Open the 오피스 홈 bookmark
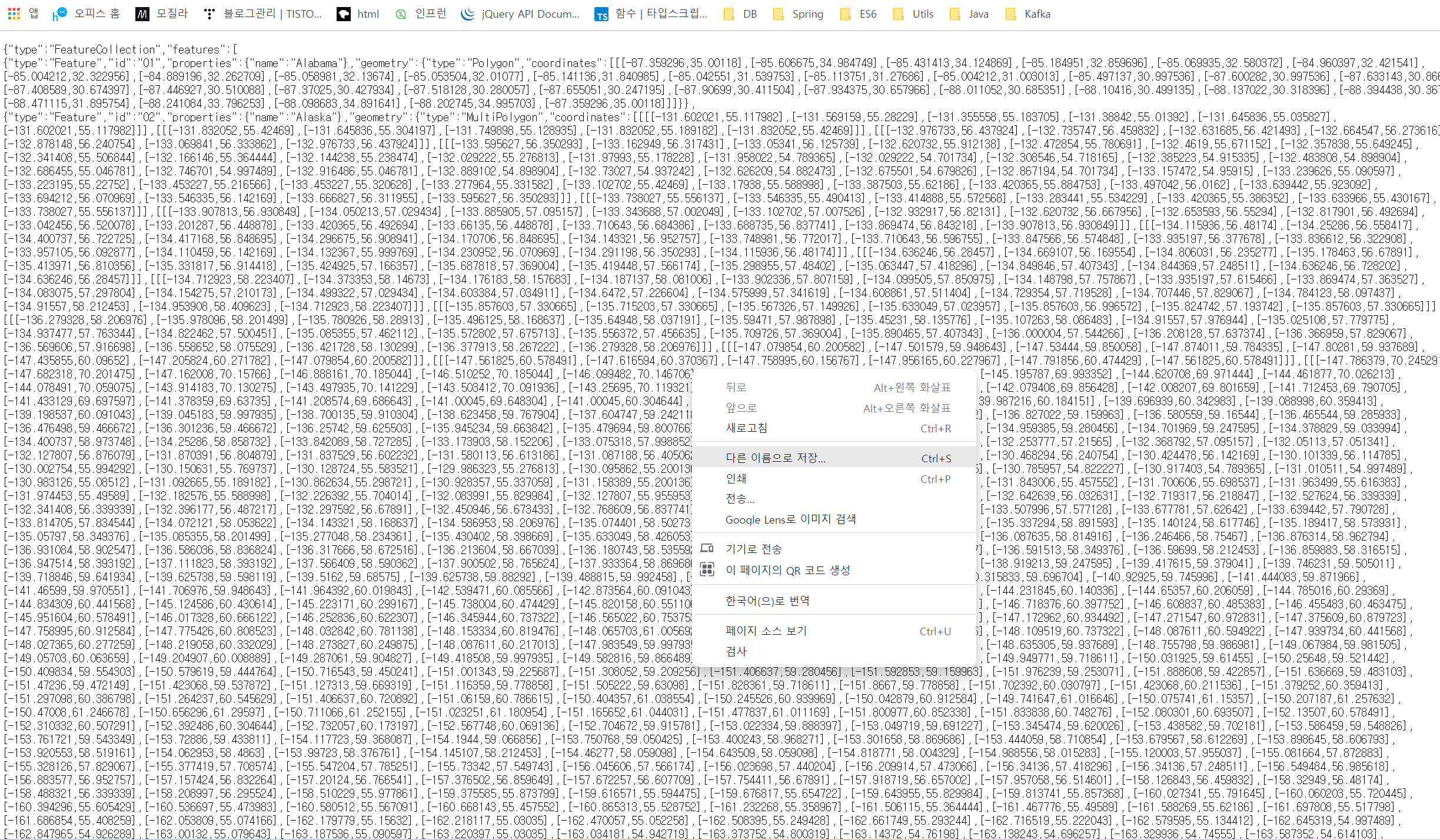Image resolution: width=1440 pixels, height=840 pixels. pyautogui.click(x=86, y=14)
